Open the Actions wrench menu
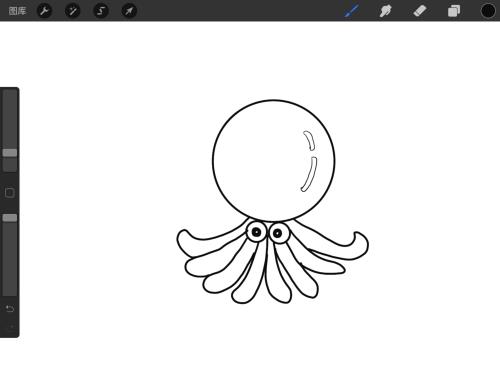This screenshot has height=365, width=500. coord(44,11)
